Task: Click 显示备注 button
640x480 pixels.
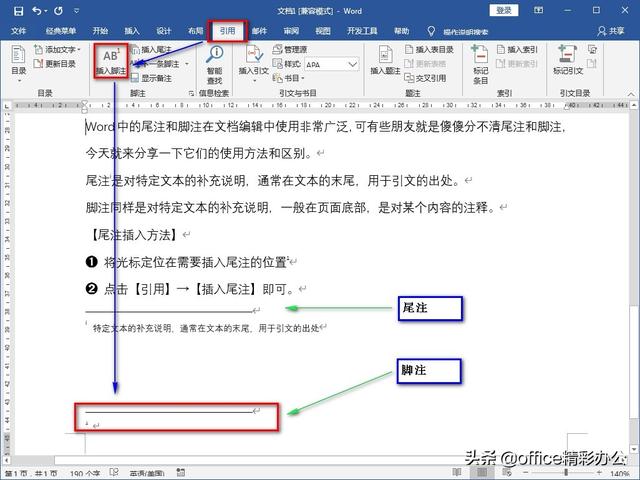Action: point(151,78)
